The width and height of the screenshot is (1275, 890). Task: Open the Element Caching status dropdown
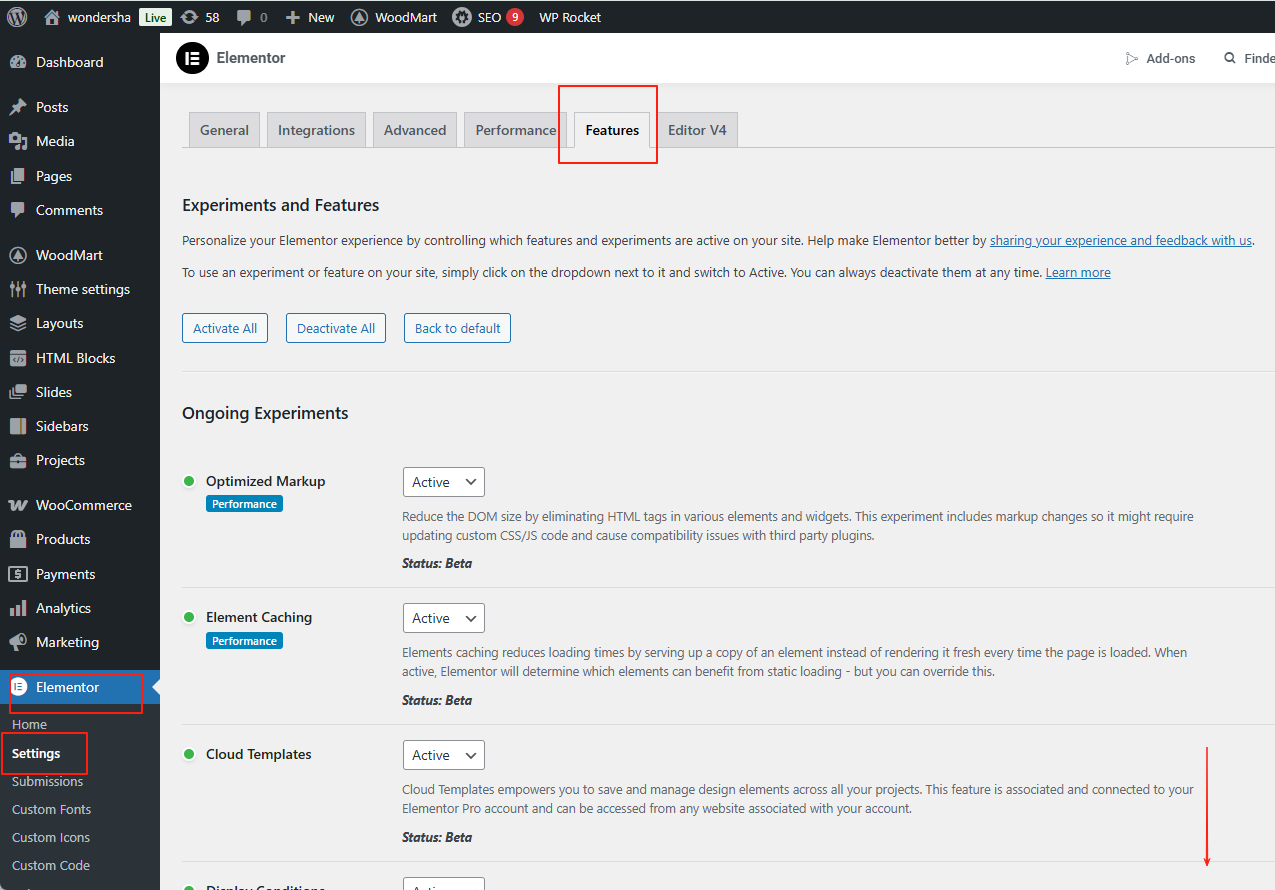443,619
